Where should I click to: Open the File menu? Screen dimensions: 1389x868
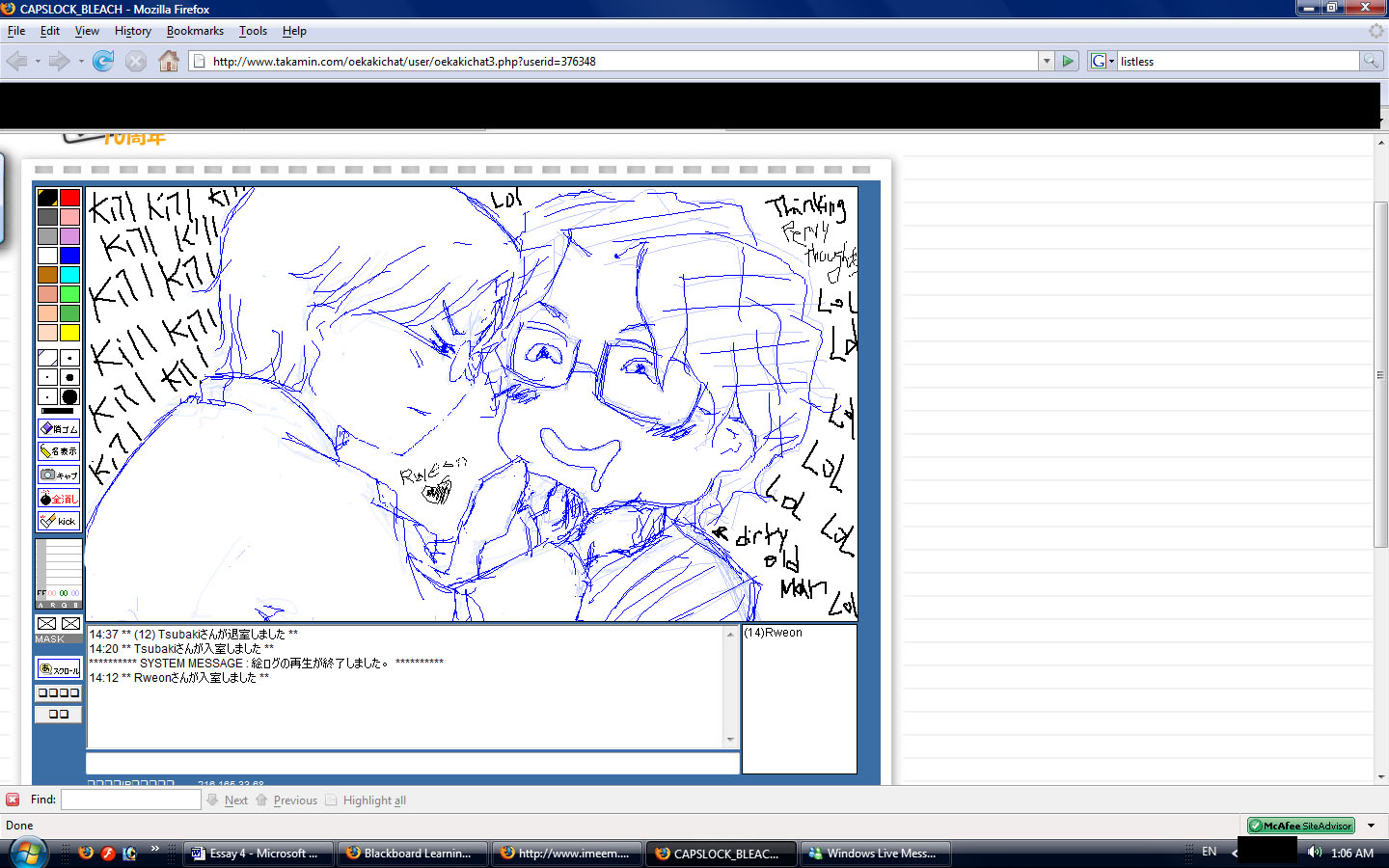[x=16, y=31]
